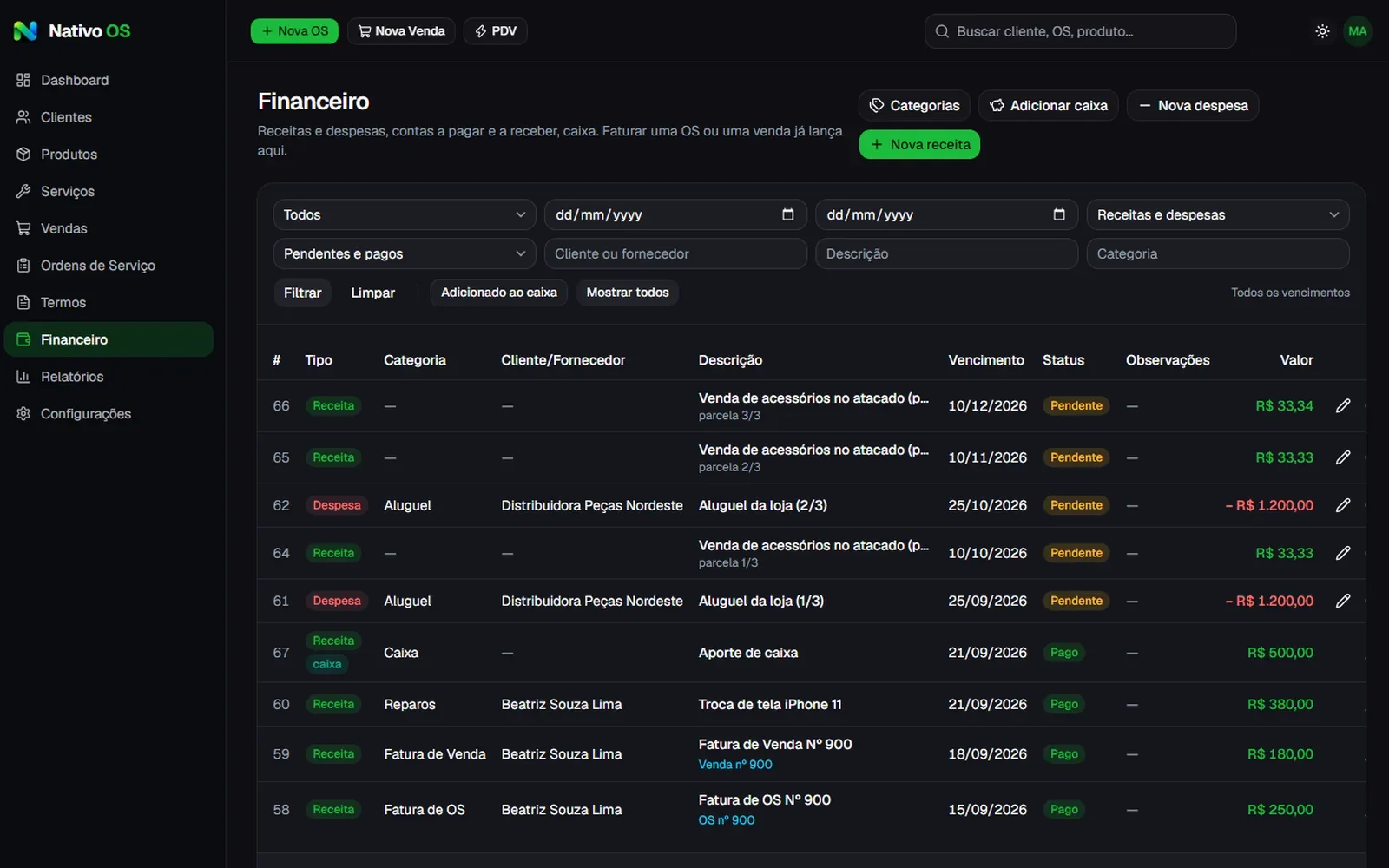Screen dimensions: 1389x868
Task: Go to Ordens de Serviço
Action: pyautogui.click(x=109, y=266)
